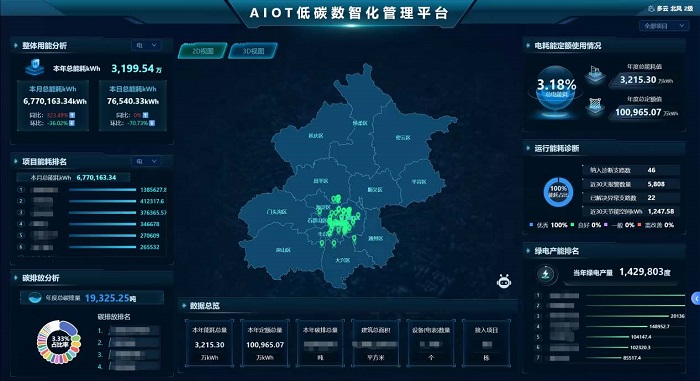Screen dimensions: 700x381
Task: Expand the side panel arrow on right edge
Action: (x=696, y=298)
